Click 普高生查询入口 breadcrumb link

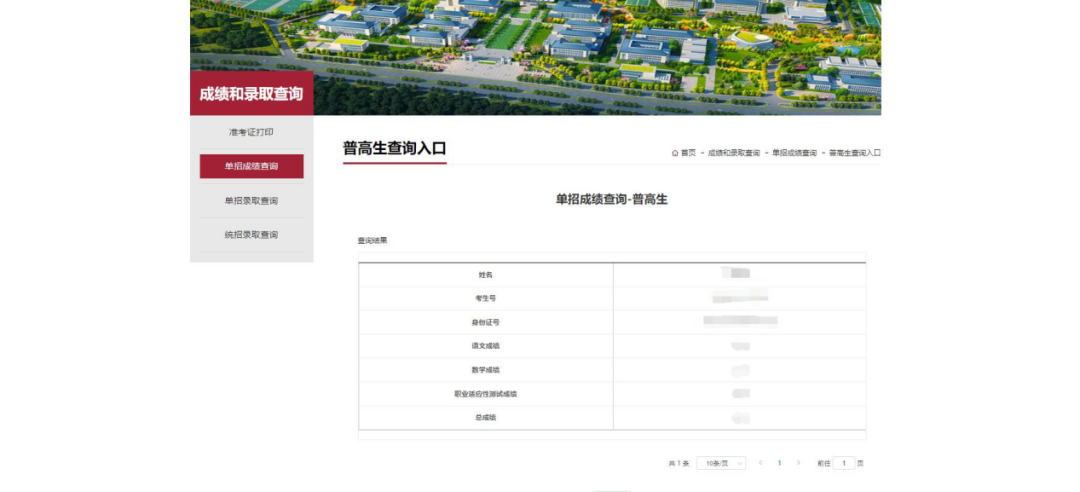point(855,153)
